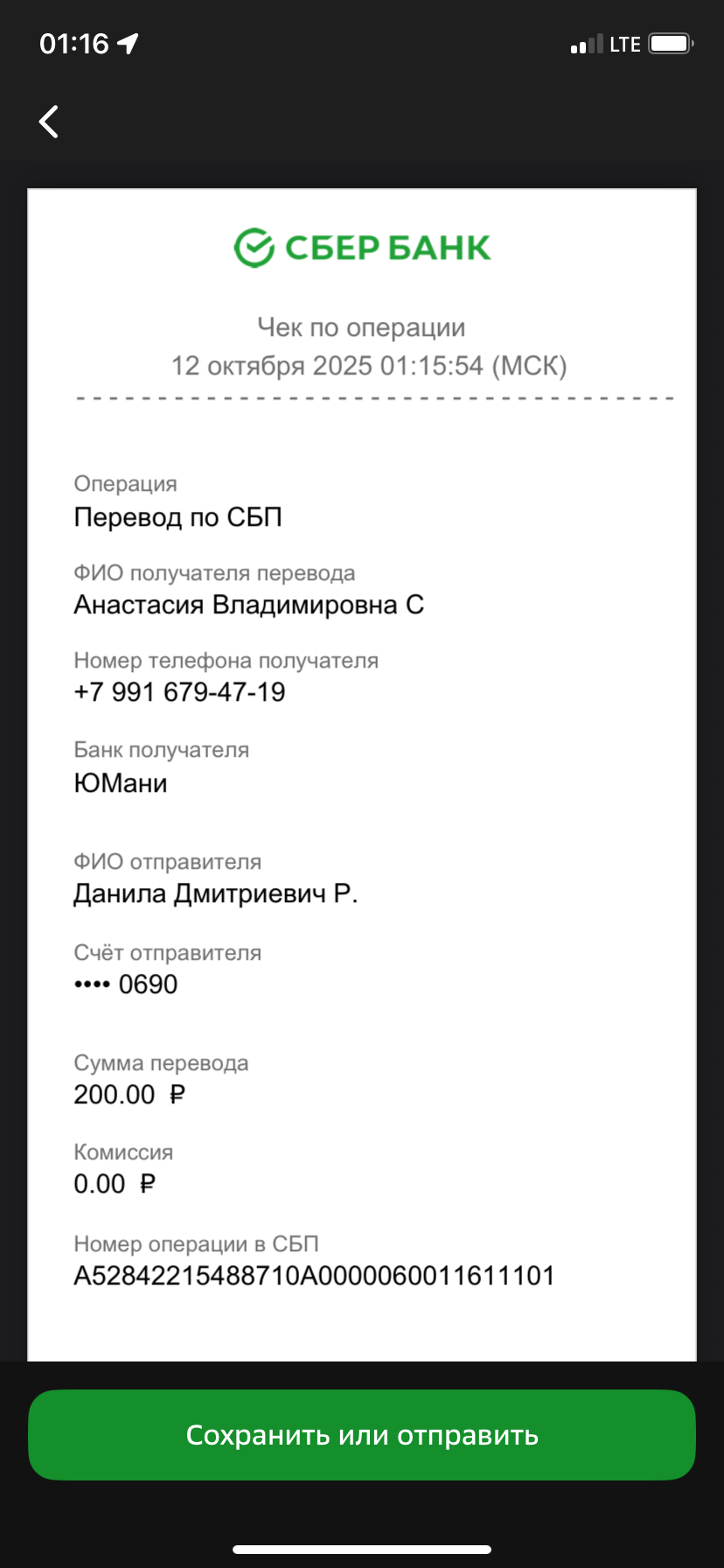Tap the sender account •••• 0690
Image resolution: width=724 pixels, height=1568 pixels.
[x=126, y=984]
